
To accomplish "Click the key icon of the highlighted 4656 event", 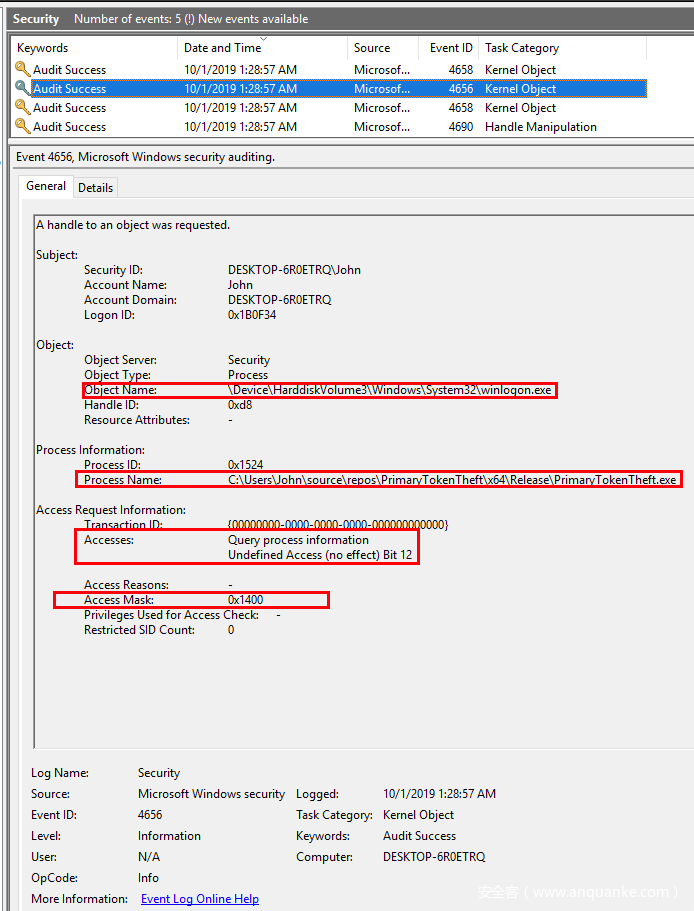I will click(x=22, y=89).
